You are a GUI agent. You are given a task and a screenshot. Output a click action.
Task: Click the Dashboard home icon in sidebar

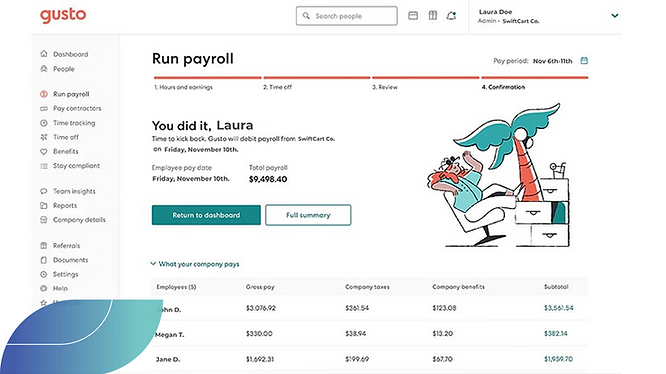44,54
